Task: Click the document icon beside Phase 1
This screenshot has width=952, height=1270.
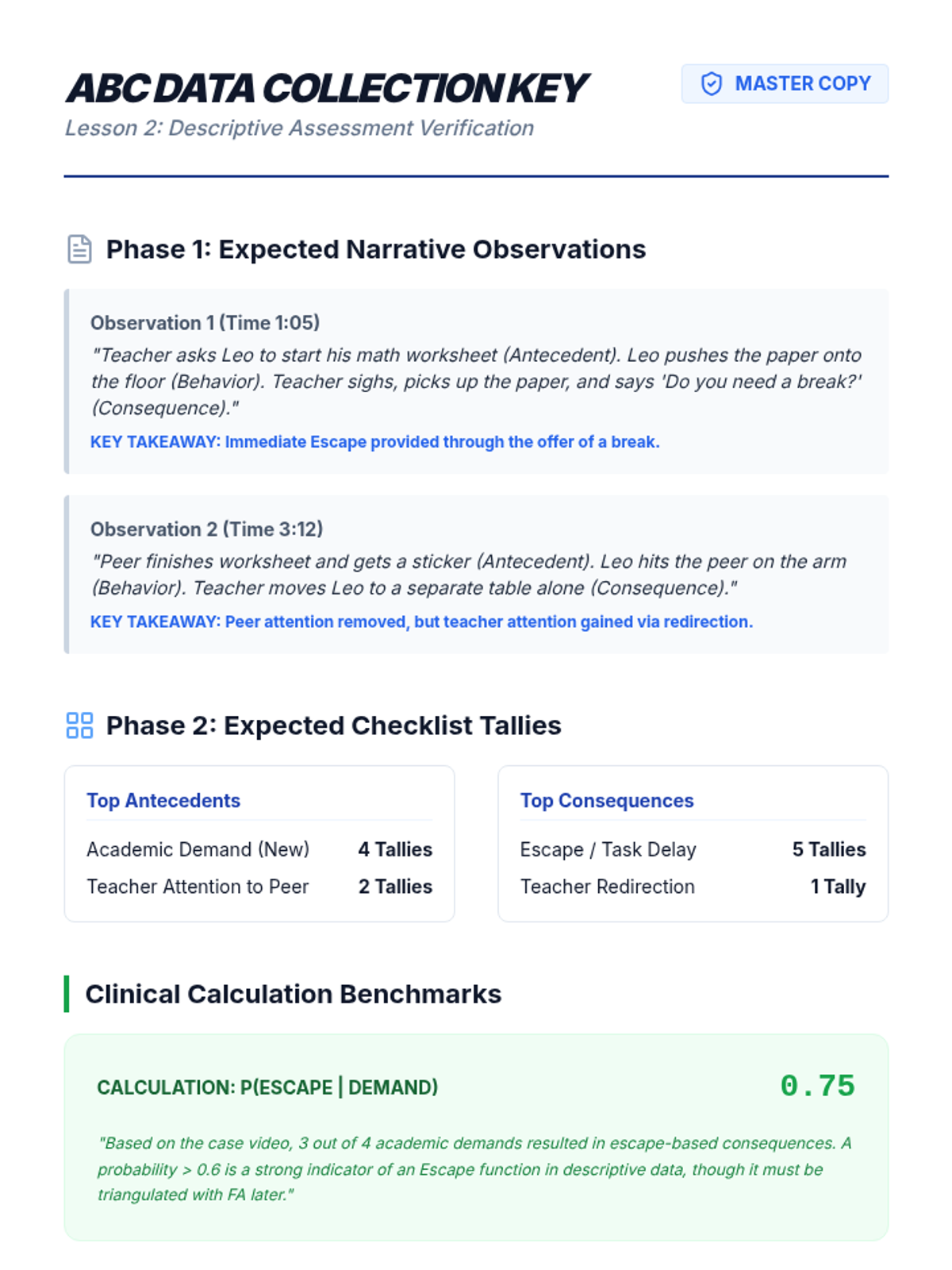Action: point(79,249)
